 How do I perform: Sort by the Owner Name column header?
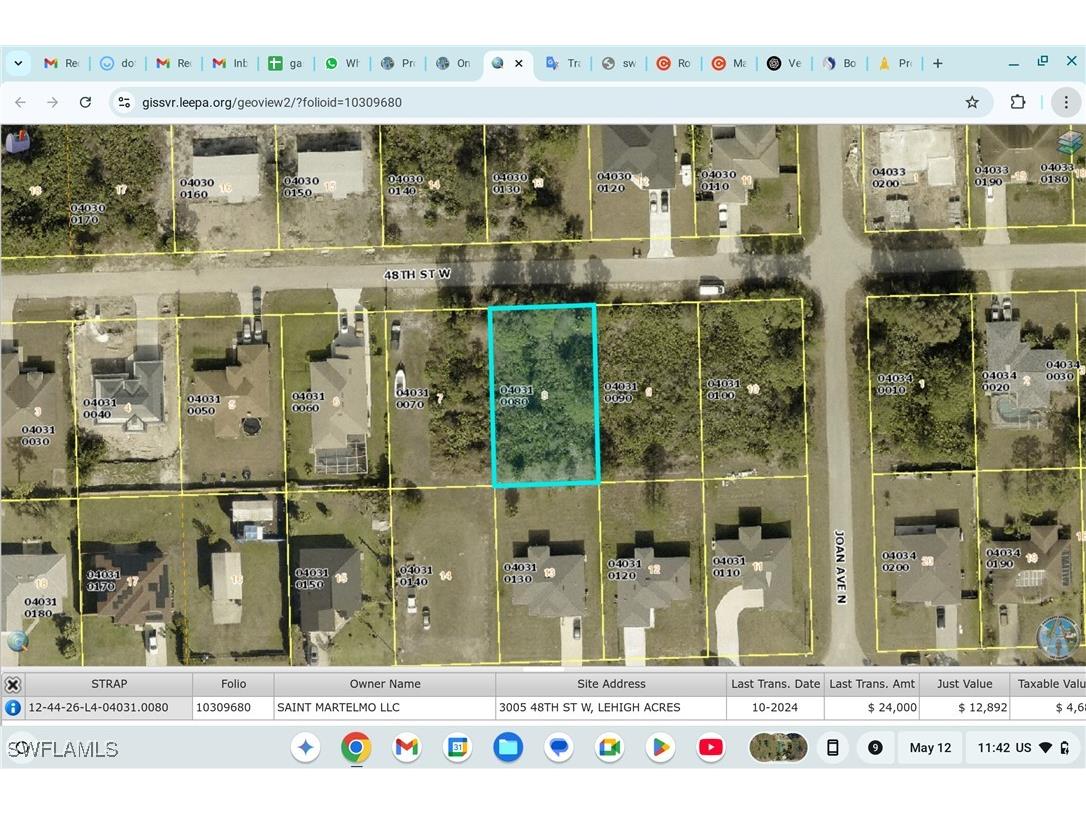pyautogui.click(x=385, y=684)
